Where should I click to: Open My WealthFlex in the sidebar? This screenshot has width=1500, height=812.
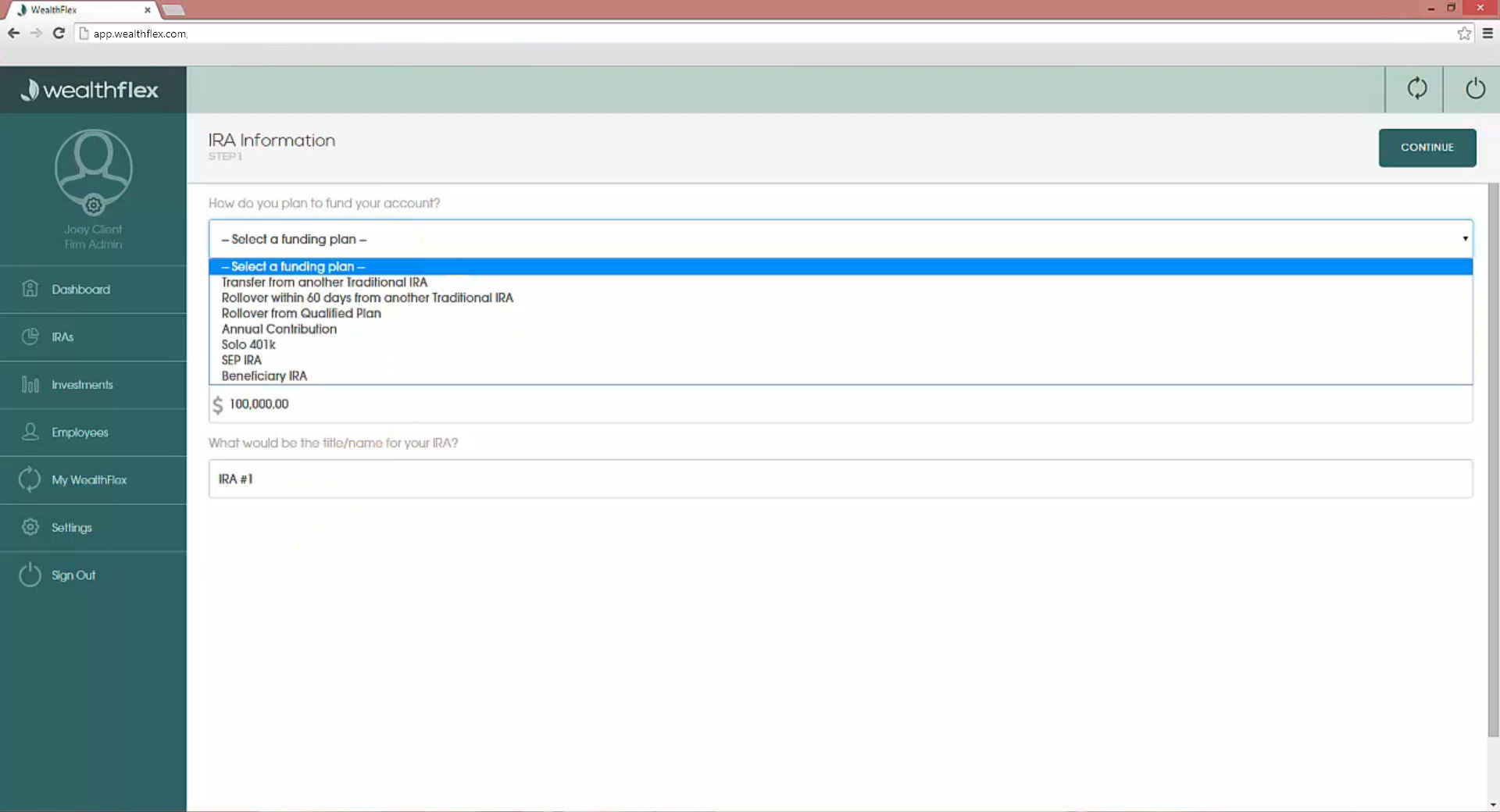[x=88, y=479]
